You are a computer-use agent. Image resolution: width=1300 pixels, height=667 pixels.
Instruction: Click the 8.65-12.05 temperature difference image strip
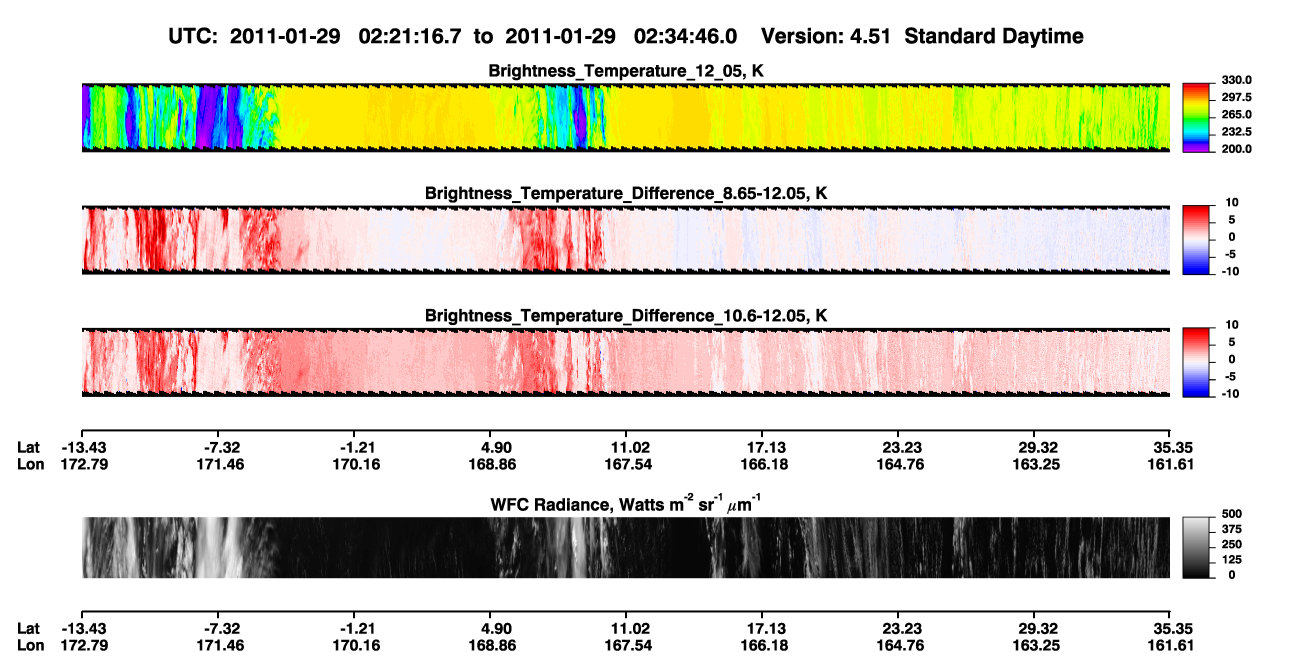coord(626,239)
